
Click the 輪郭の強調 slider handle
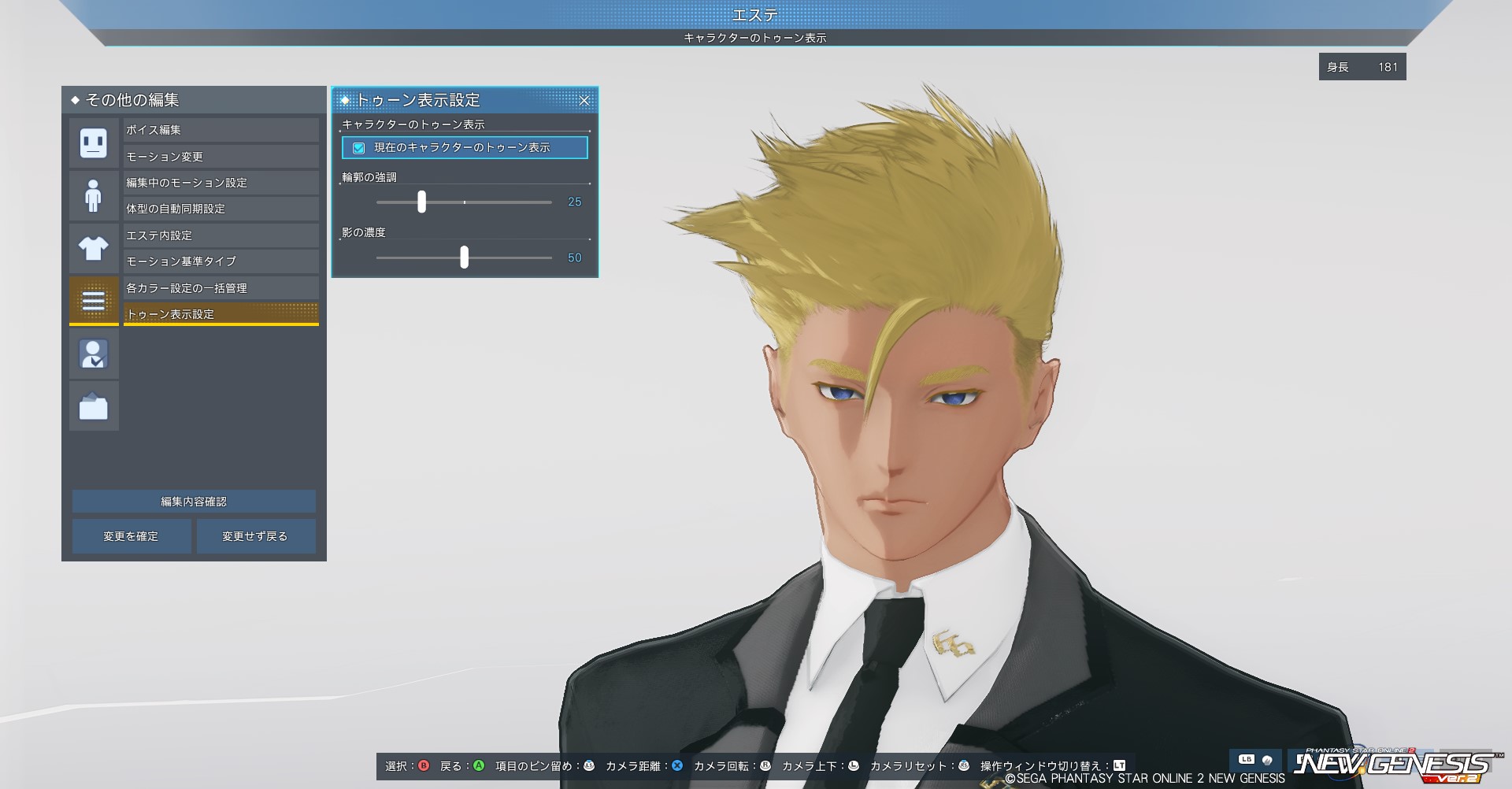[x=421, y=202]
